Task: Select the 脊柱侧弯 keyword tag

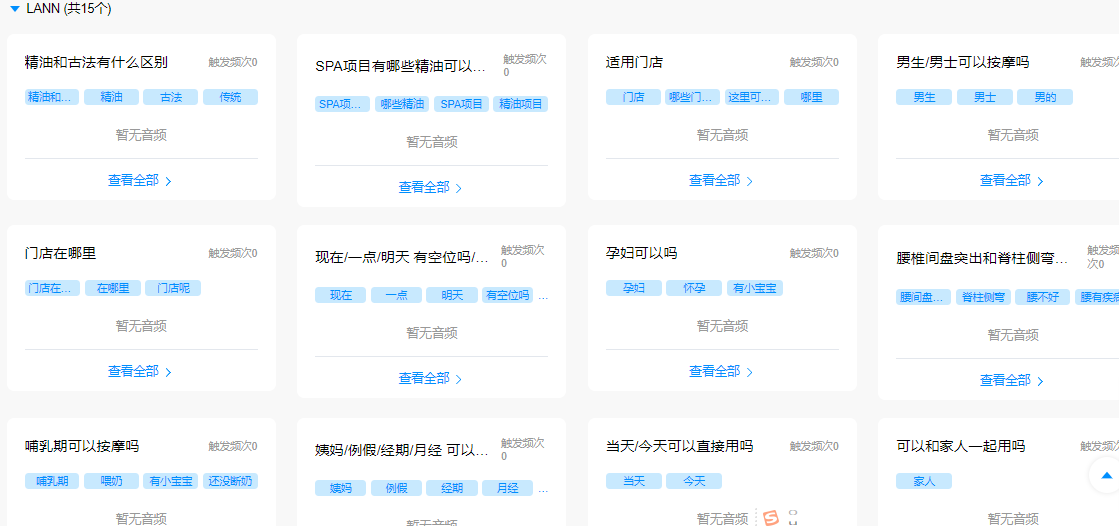Action: tap(983, 297)
